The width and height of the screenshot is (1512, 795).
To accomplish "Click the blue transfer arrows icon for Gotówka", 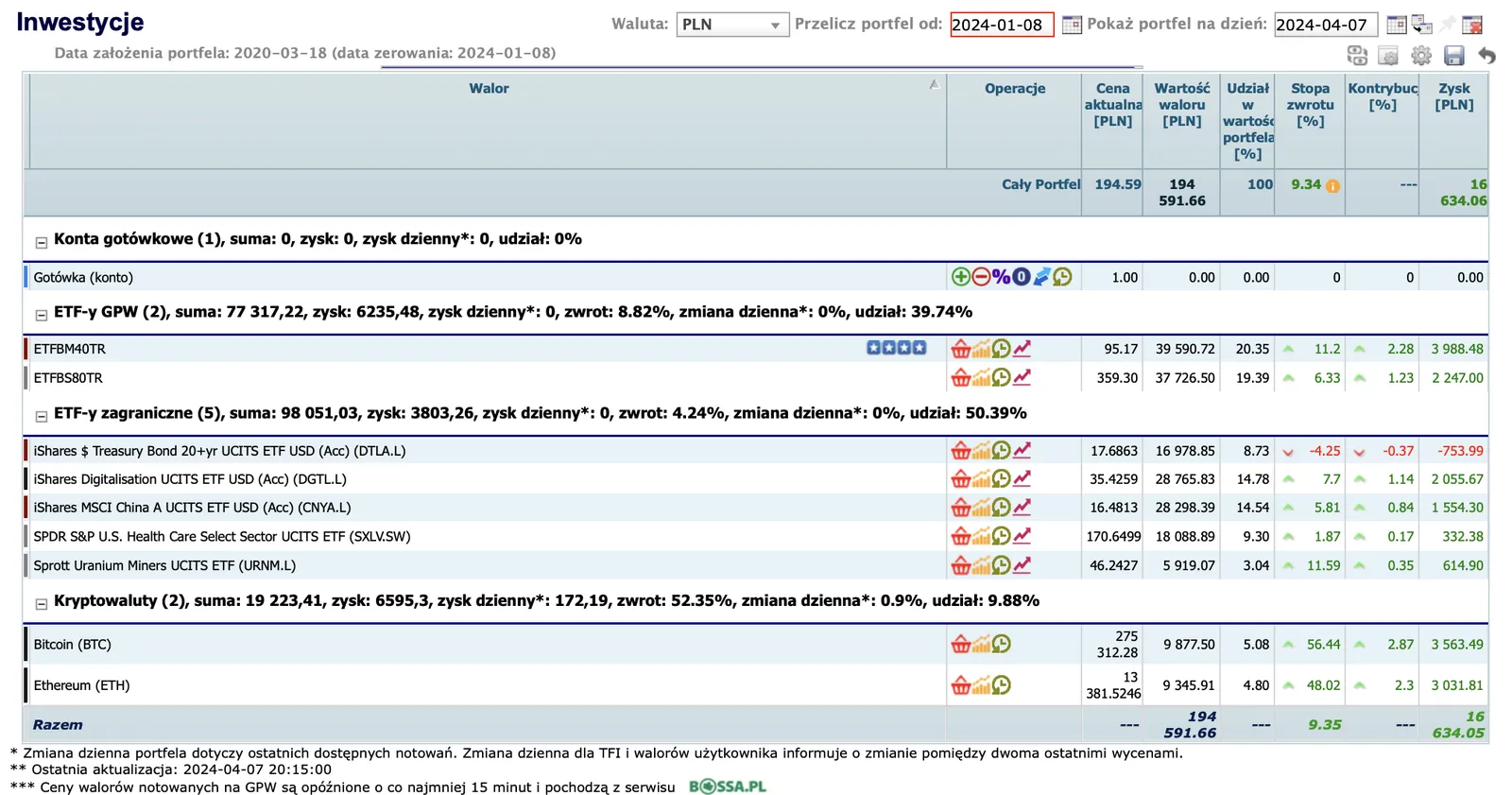I will tap(1041, 277).
